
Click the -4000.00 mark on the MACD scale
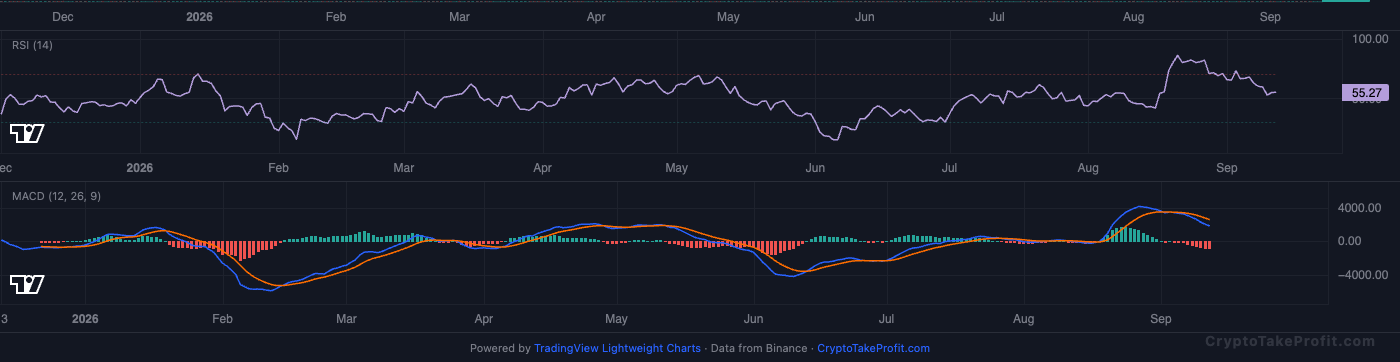tap(1363, 274)
